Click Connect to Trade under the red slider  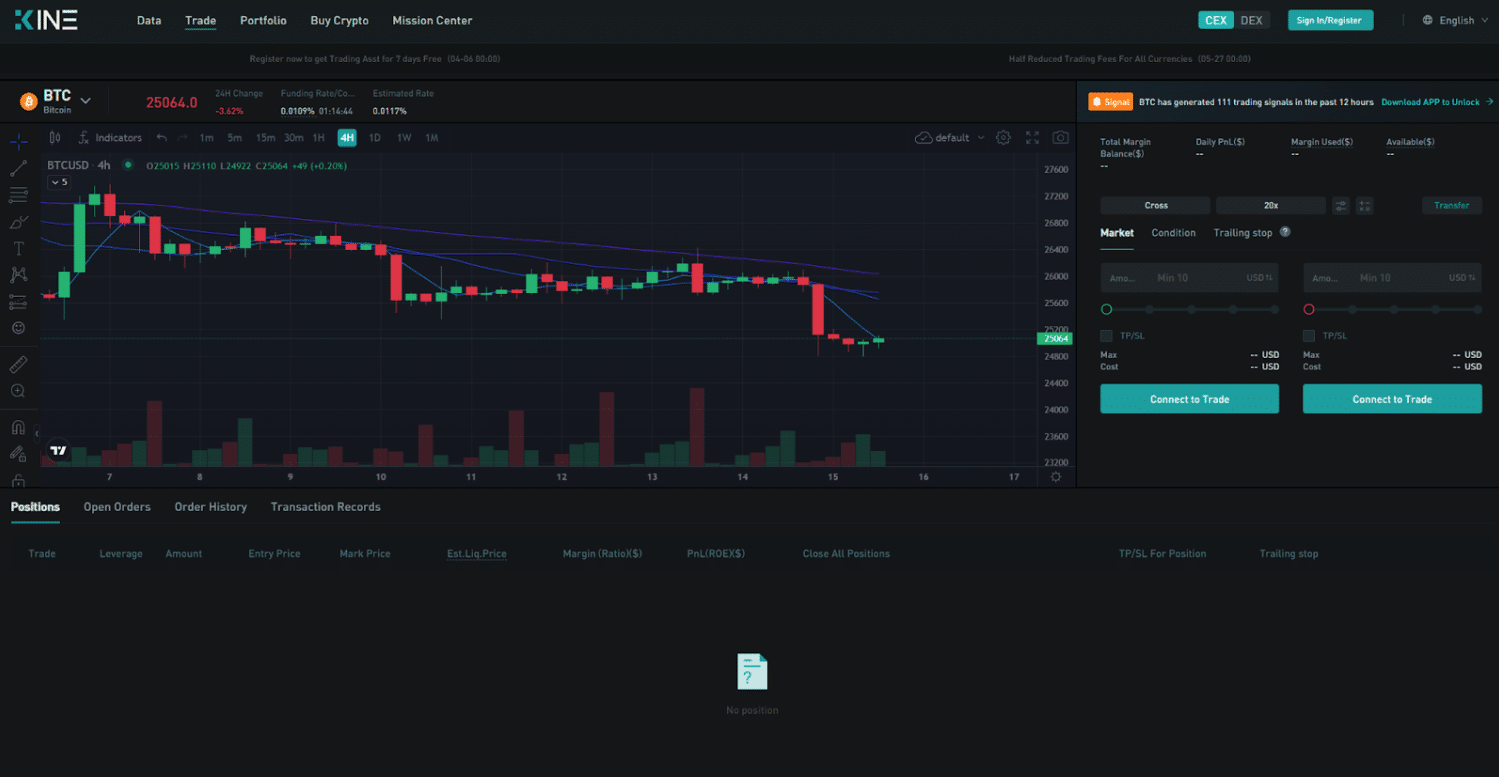coord(1392,399)
